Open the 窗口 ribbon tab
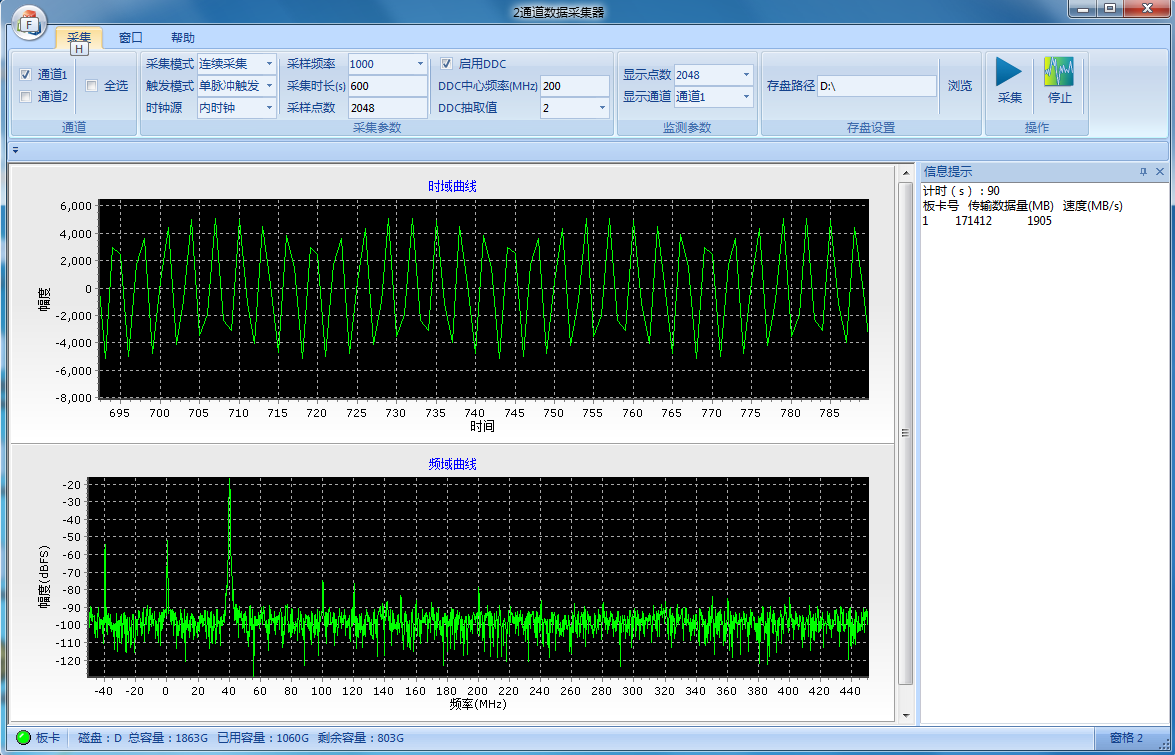Screen dimensions: 1175x755 (x=130, y=37)
